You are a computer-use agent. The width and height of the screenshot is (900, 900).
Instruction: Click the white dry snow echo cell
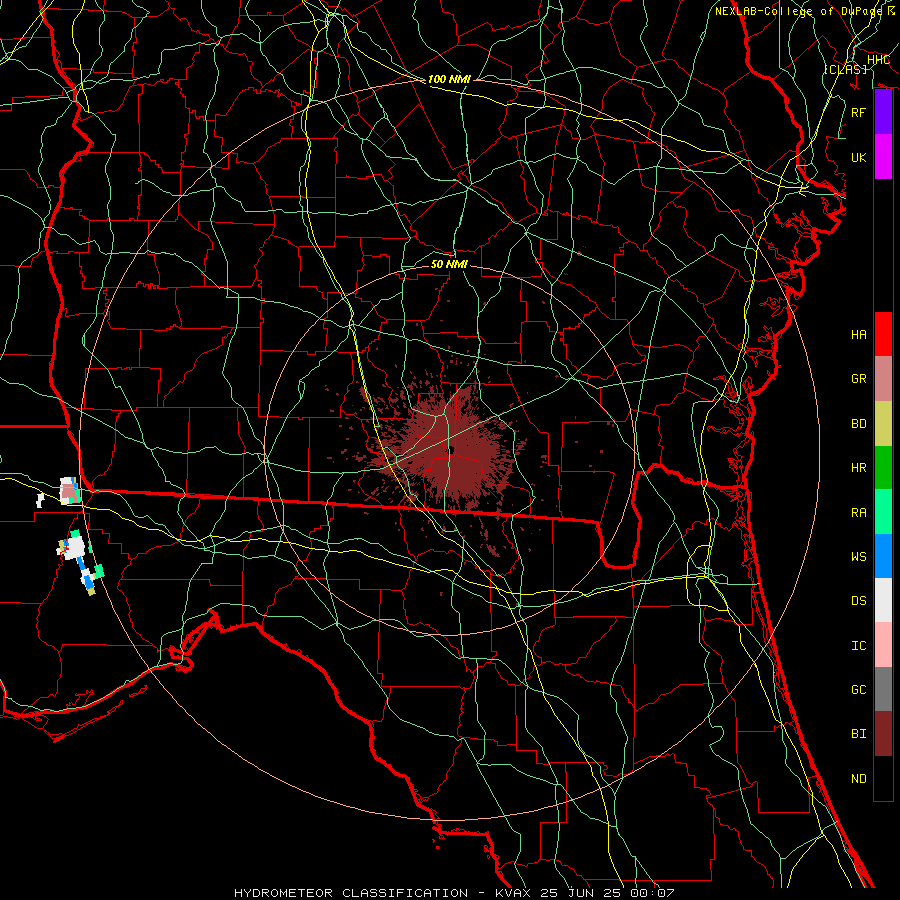pos(75,548)
